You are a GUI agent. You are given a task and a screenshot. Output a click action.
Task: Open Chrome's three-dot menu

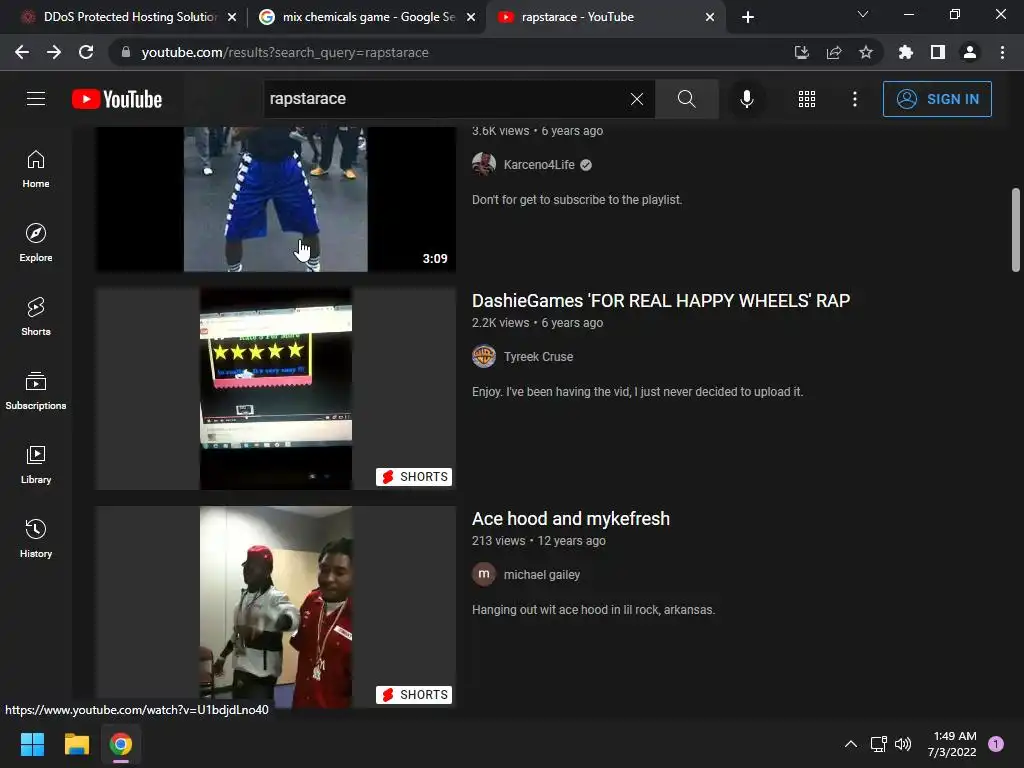[1002, 52]
